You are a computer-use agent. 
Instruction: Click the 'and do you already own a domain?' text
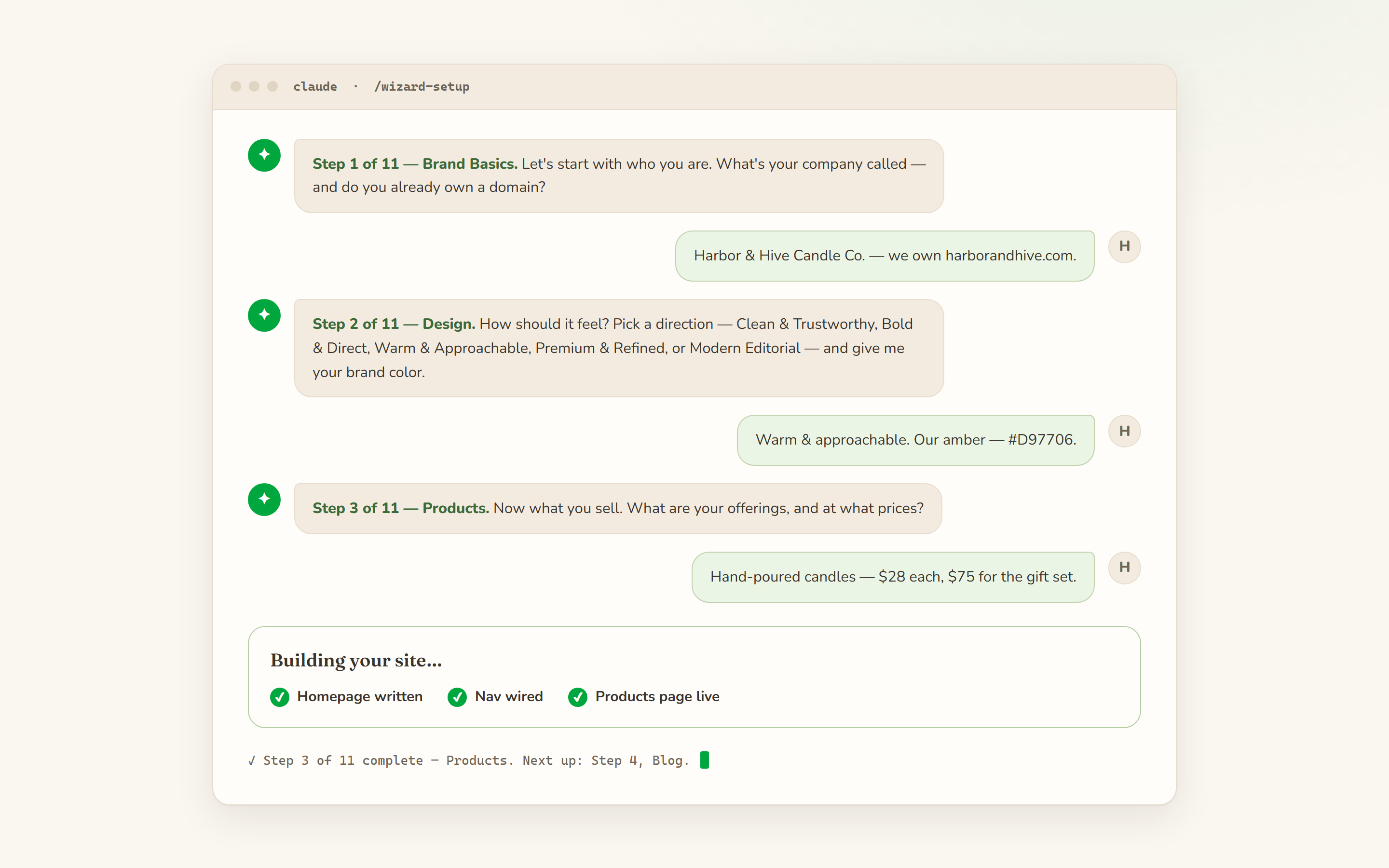click(x=429, y=188)
